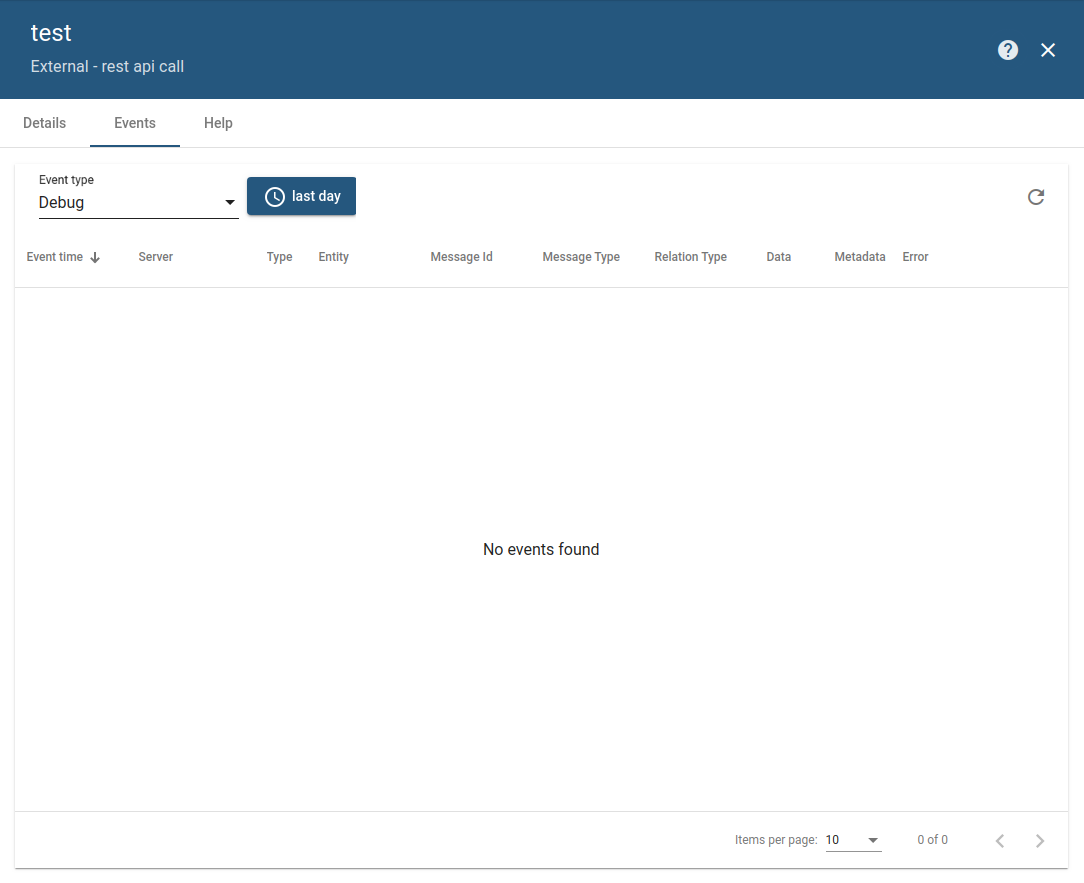Click the refresh events icon
This screenshot has width=1084, height=883.
pyautogui.click(x=1036, y=197)
